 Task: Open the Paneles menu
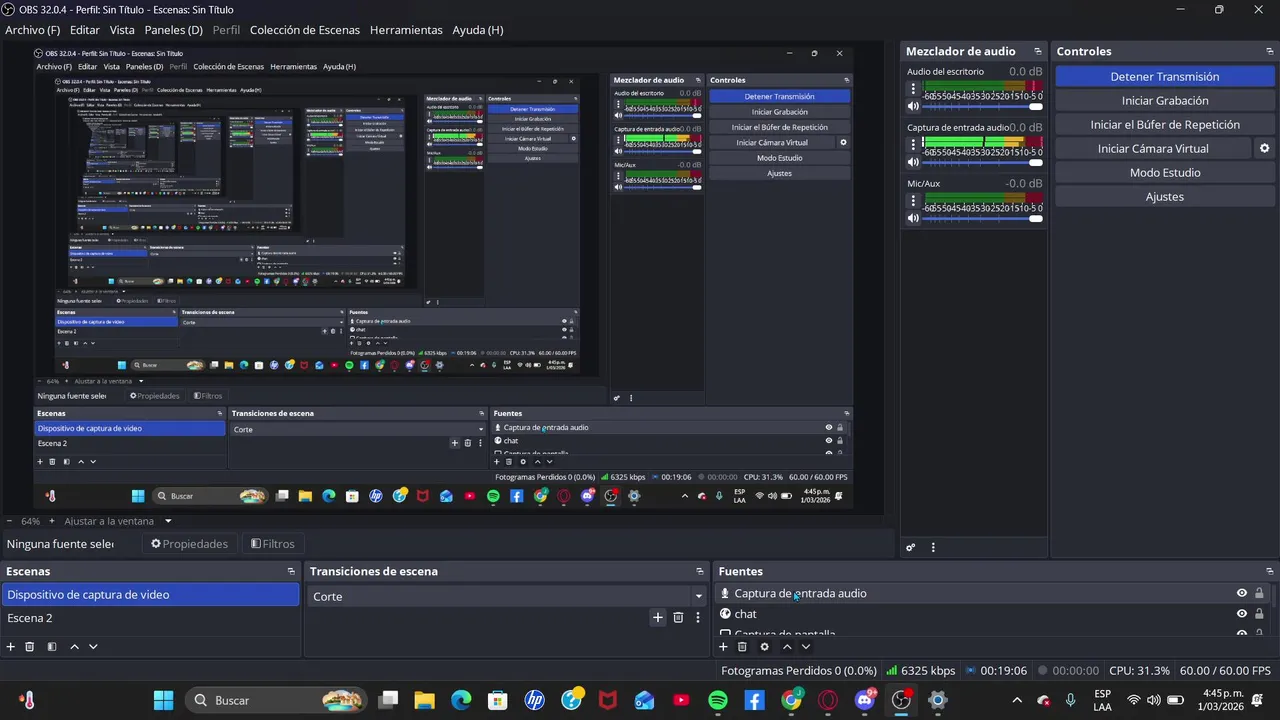tap(173, 30)
